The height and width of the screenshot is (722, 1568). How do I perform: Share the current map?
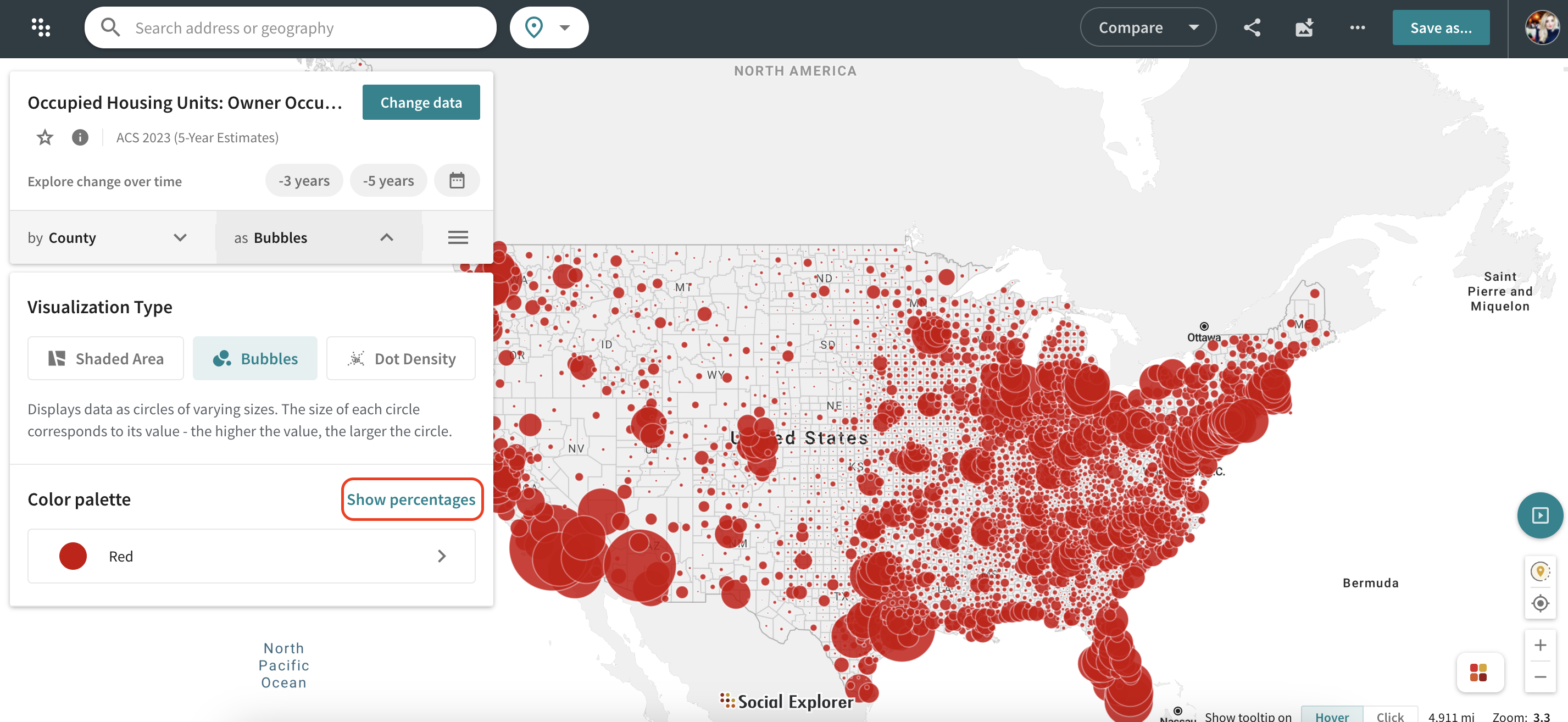[x=1252, y=27]
